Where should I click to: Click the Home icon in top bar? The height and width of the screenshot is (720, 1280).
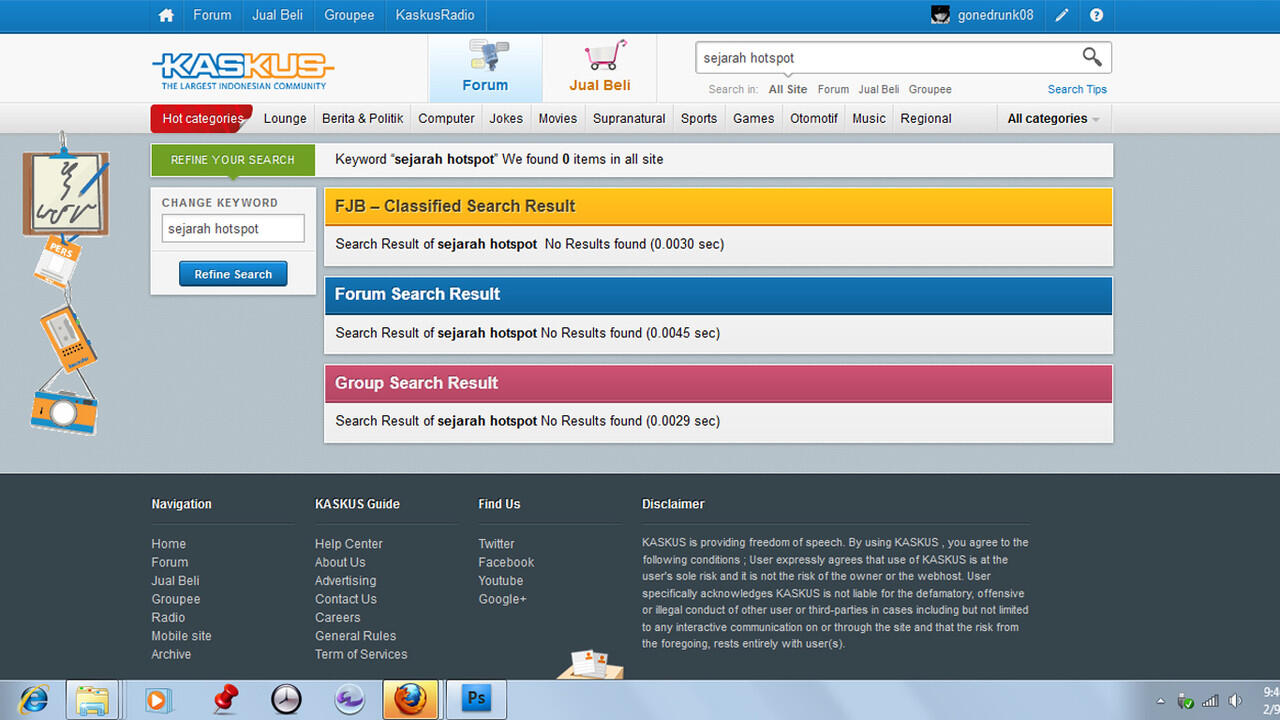[x=166, y=15]
